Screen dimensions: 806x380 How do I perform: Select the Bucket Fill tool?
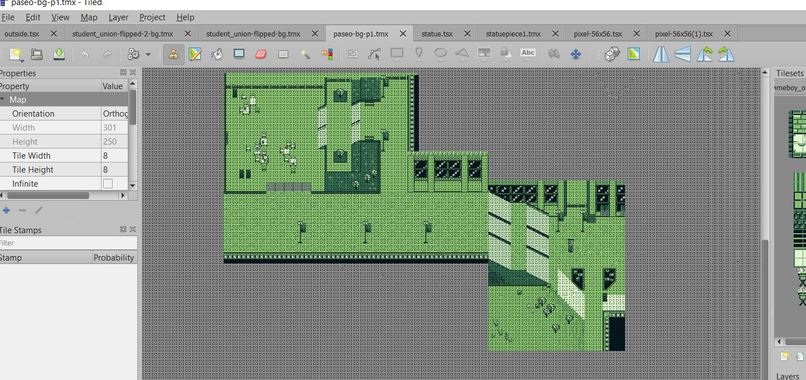coord(217,54)
